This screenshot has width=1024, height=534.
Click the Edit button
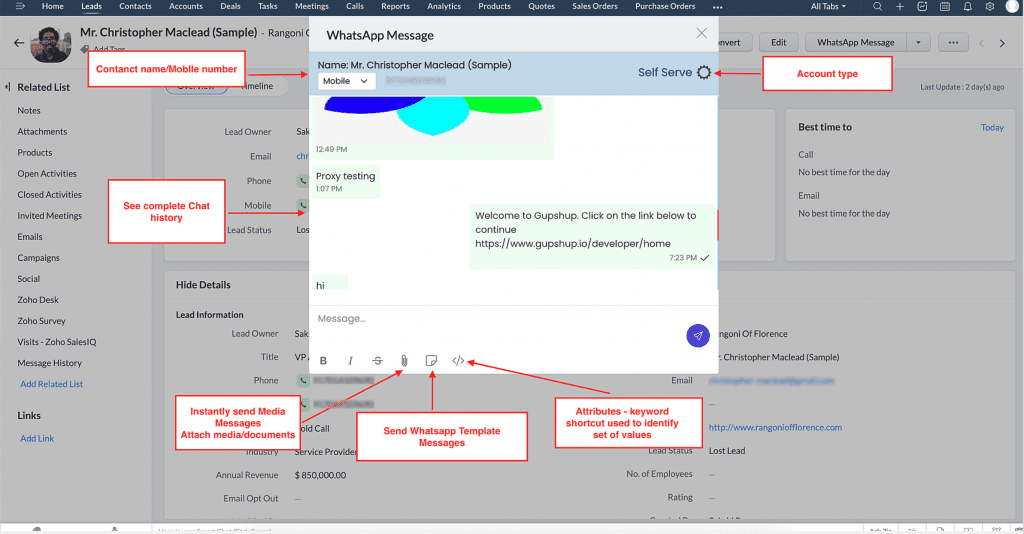point(778,42)
